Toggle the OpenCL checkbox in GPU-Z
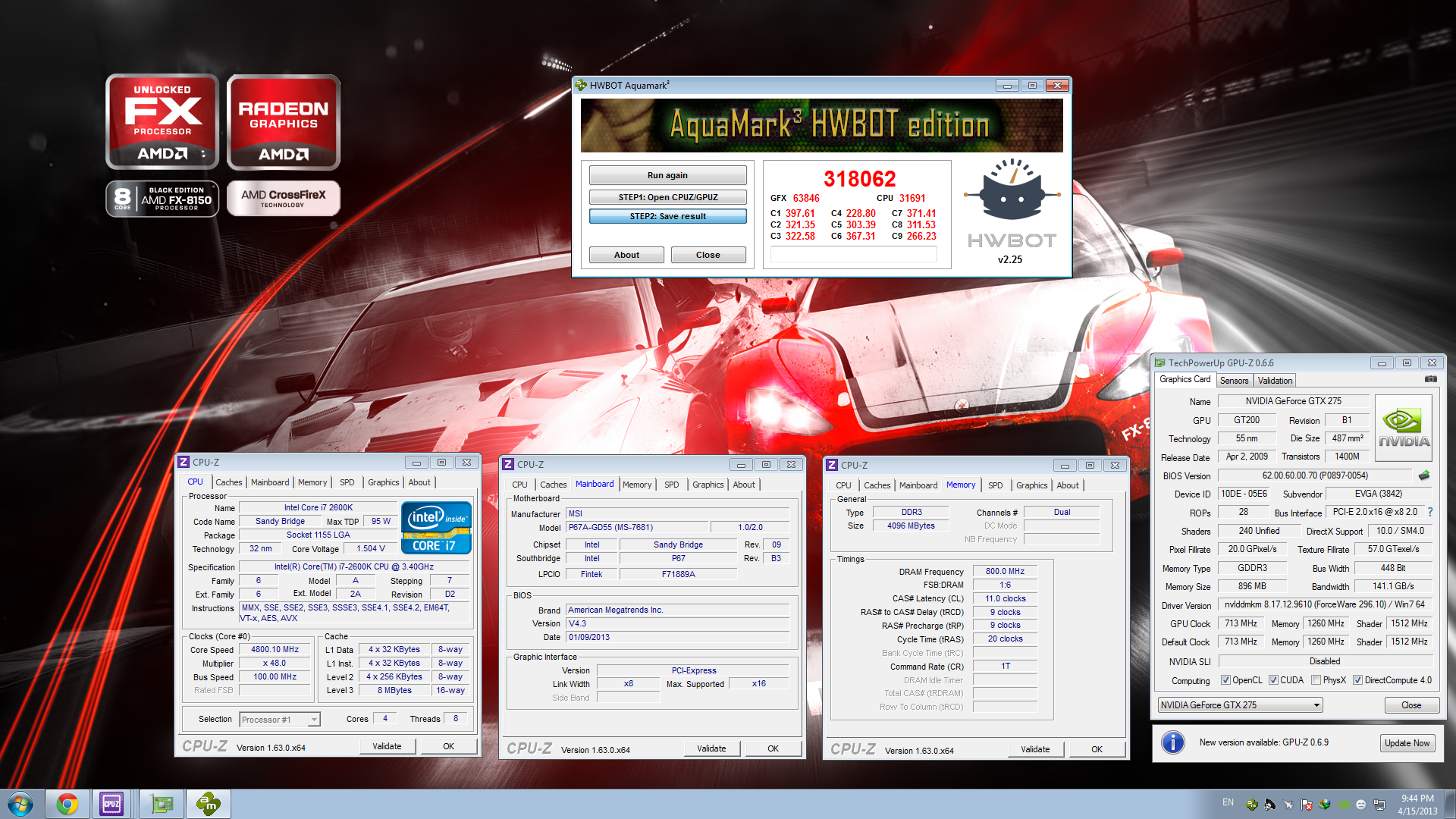Viewport: 1456px width, 819px height. coord(1225,680)
